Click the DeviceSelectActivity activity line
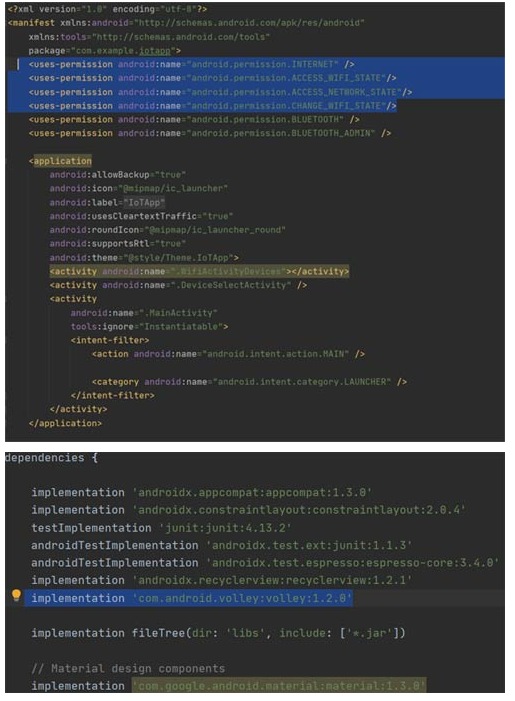Image resolution: width=515 pixels, height=701 pixels. pyautogui.click(x=178, y=285)
